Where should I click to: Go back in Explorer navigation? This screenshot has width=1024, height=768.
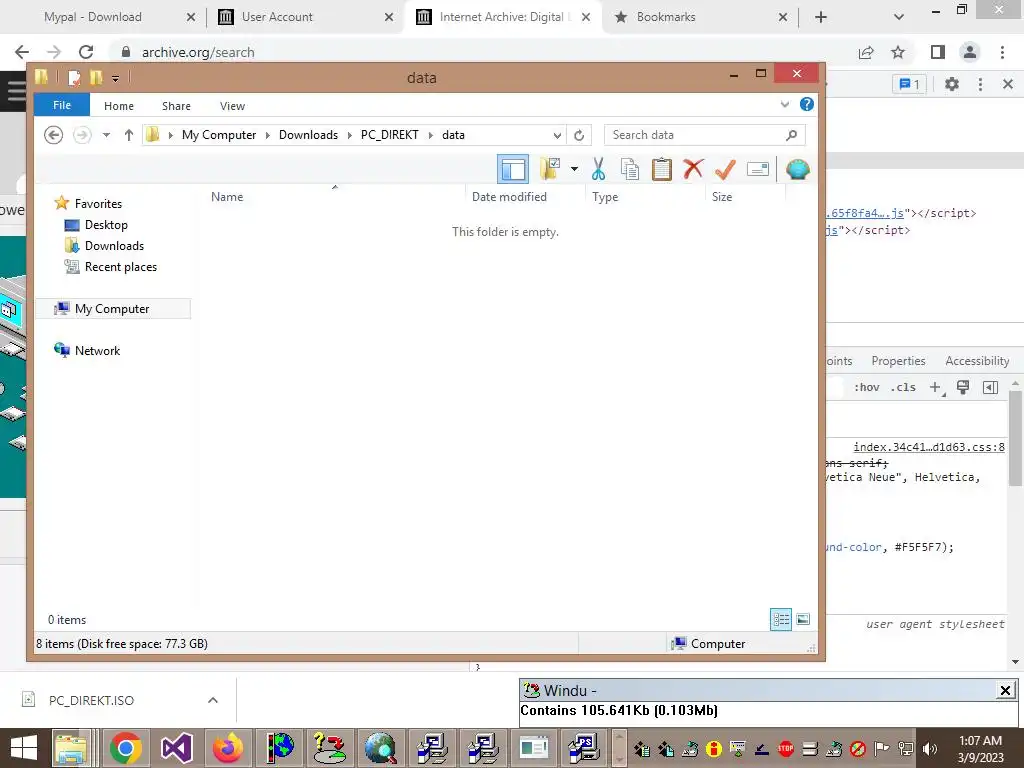[x=54, y=135]
